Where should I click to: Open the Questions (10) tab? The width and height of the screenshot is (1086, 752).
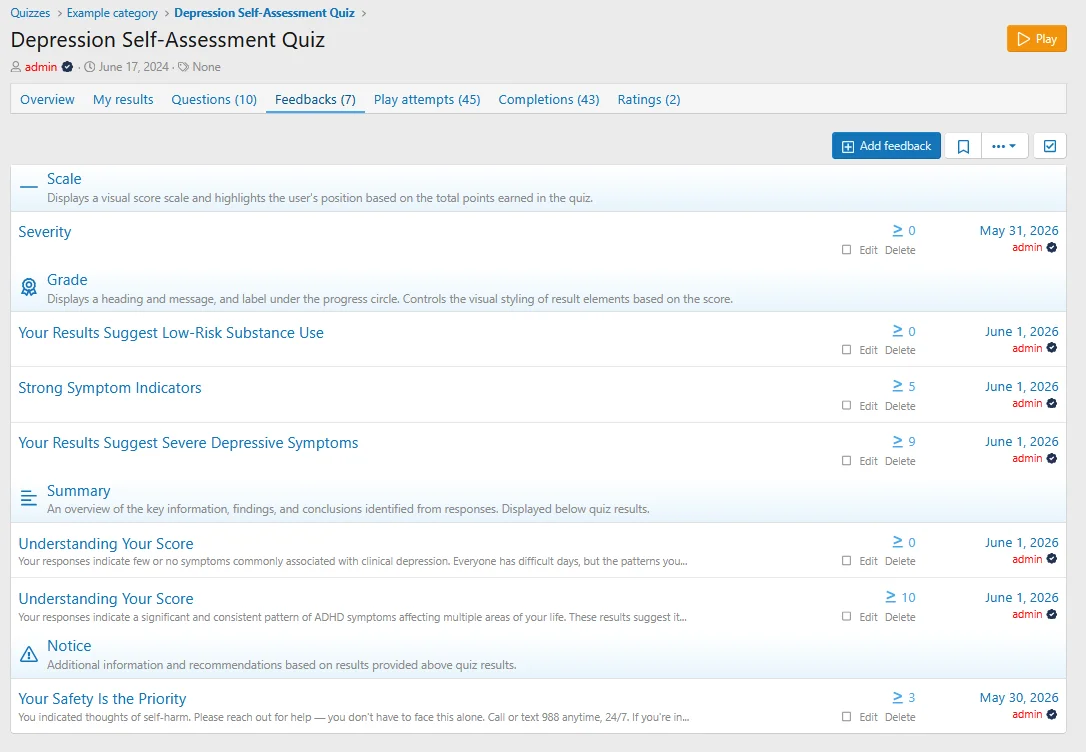coord(214,100)
